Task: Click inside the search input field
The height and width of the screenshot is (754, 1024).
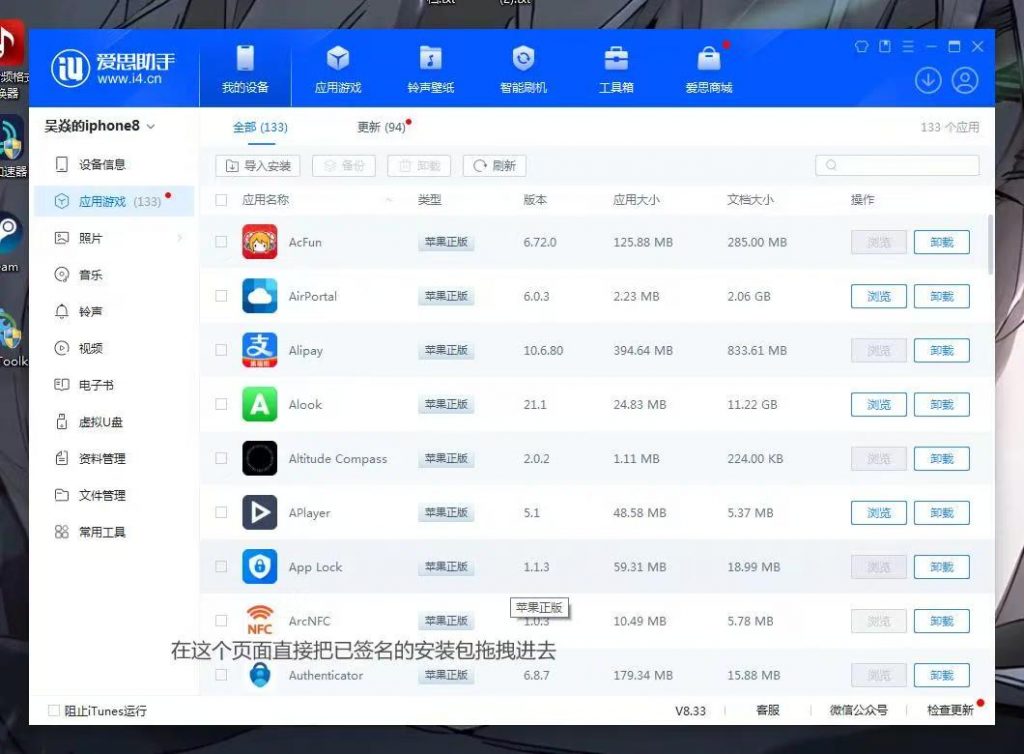Action: pos(895,164)
